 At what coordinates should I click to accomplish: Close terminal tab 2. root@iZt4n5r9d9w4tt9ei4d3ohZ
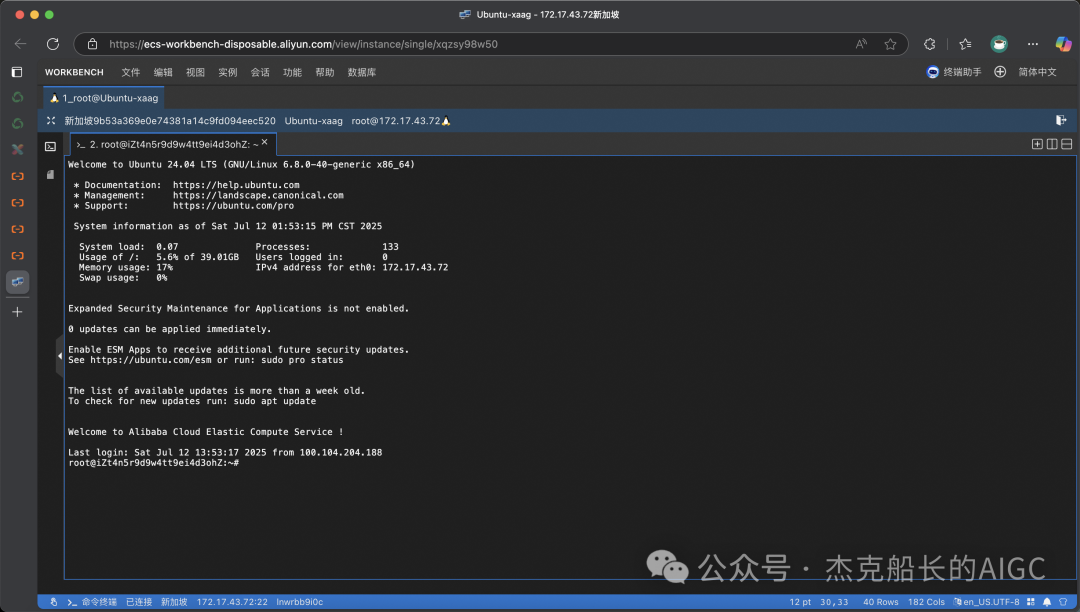click(264, 142)
